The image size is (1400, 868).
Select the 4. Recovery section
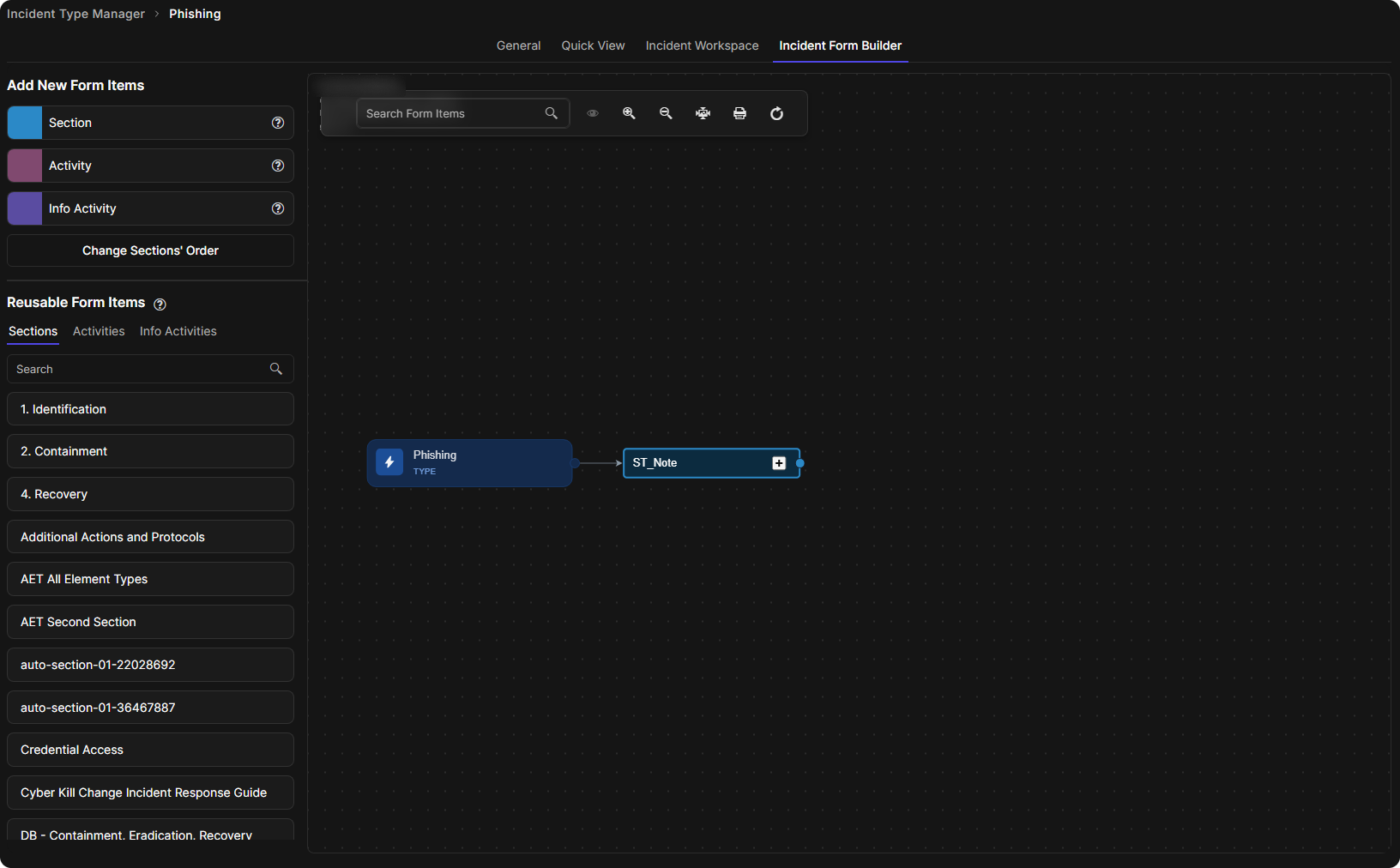[x=150, y=494]
